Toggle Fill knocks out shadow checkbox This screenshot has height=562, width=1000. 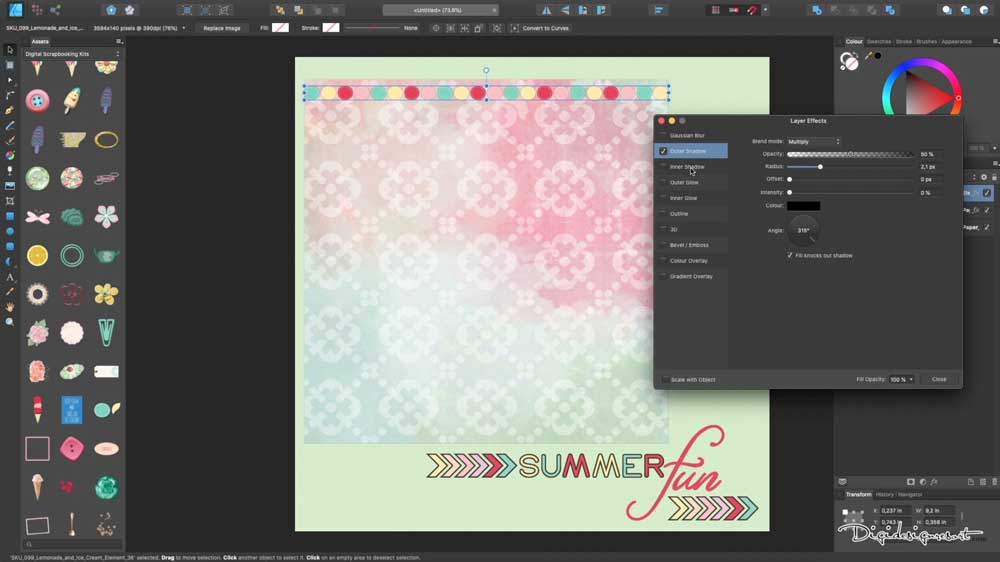pos(790,255)
